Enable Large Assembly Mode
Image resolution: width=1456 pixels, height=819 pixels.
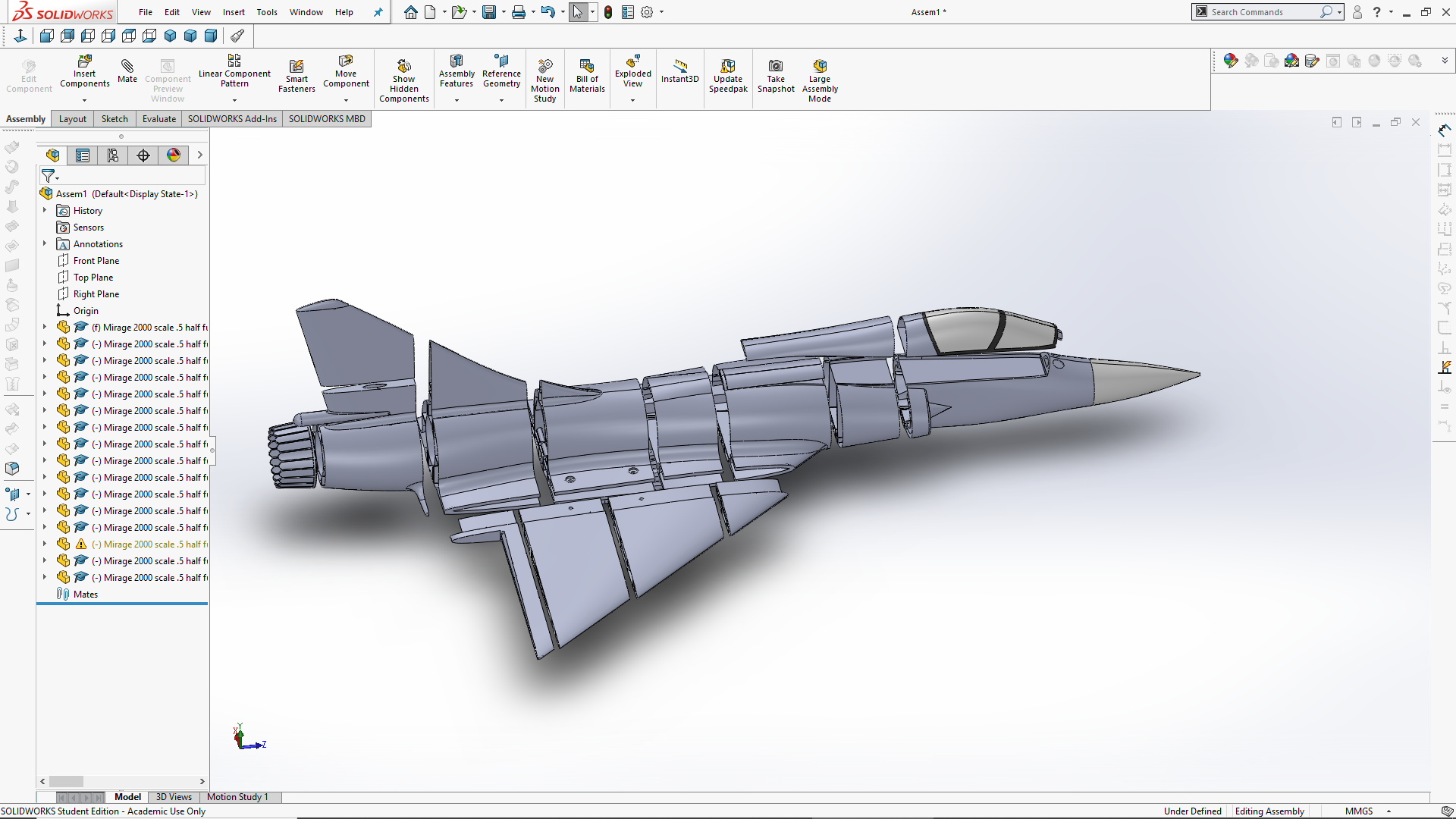pyautogui.click(x=820, y=78)
